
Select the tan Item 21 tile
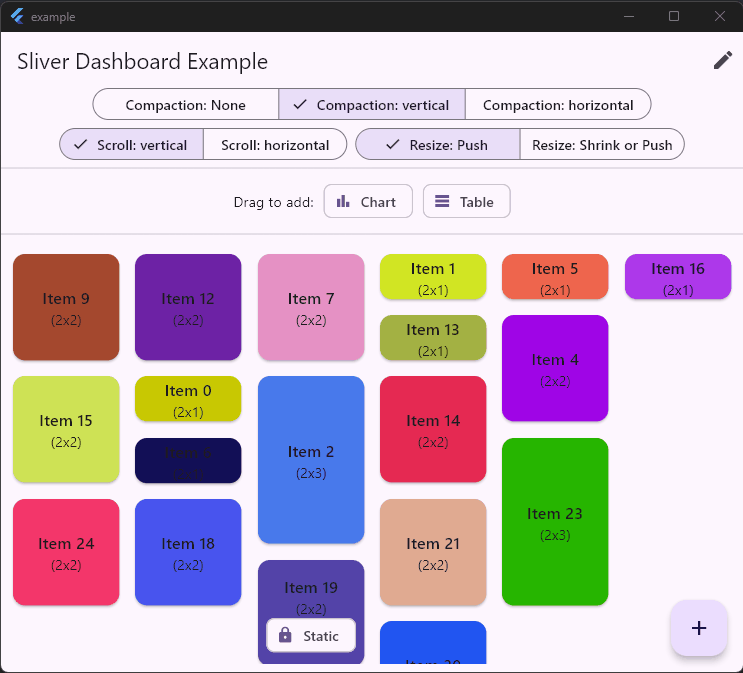[433, 552]
